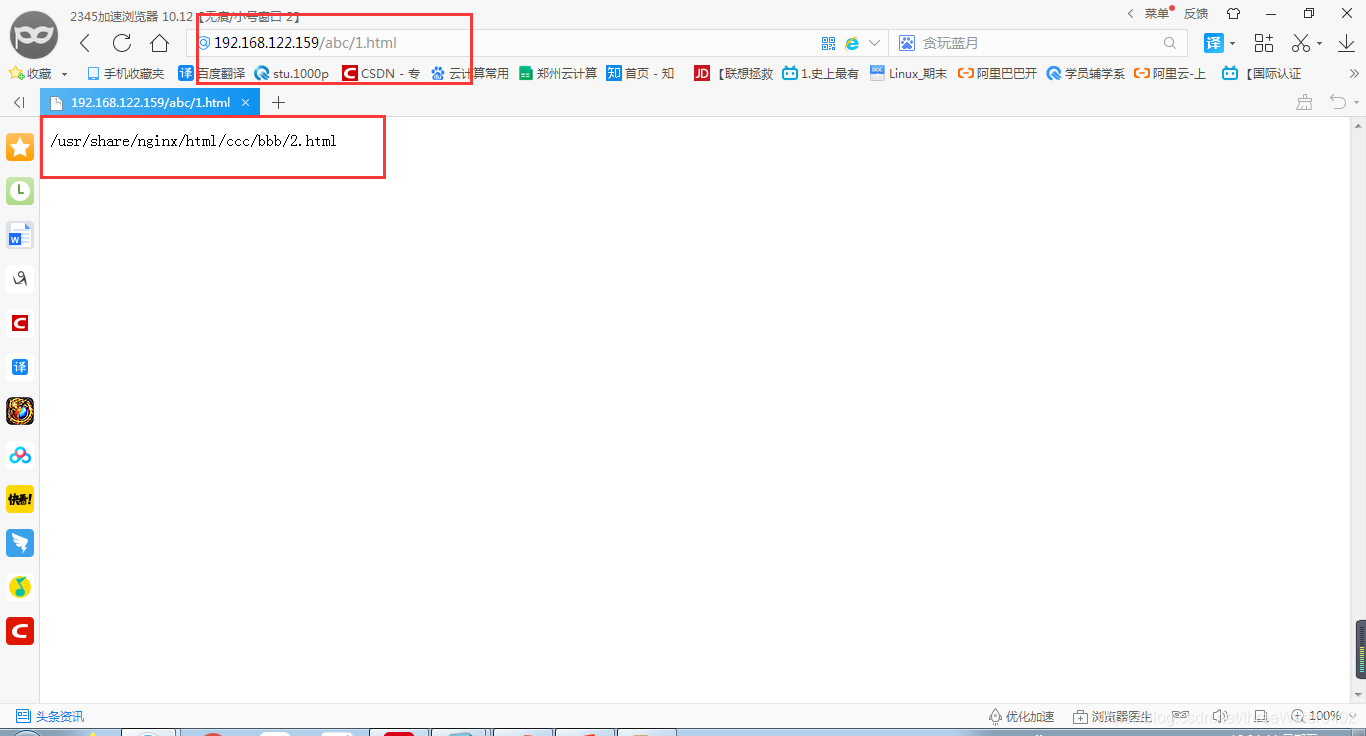The width and height of the screenshot is (1366, 736).
Task: Expand the address bar history dropdown
Action: coord(874,43)
